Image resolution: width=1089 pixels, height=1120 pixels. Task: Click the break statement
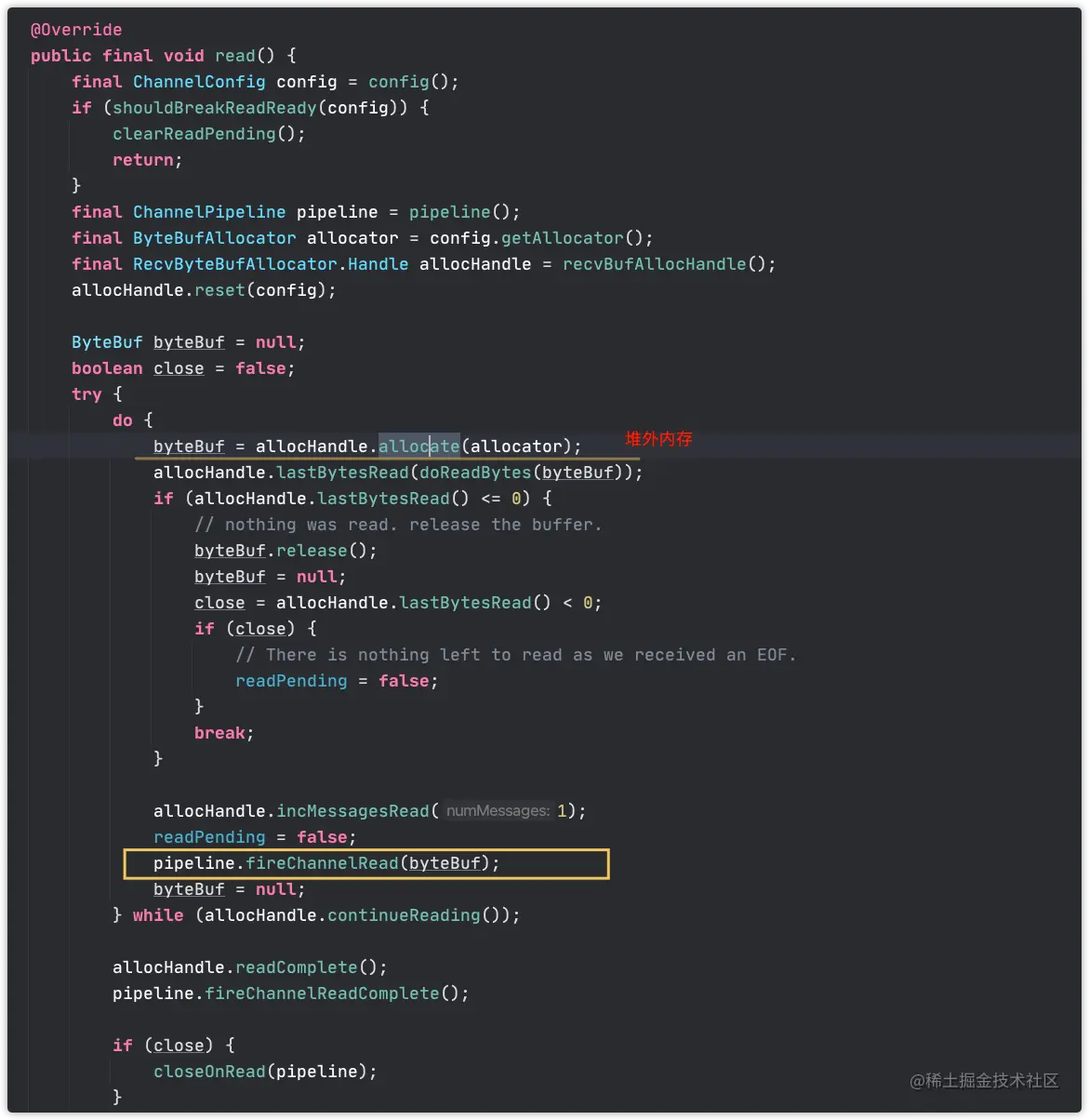[224, 733]
